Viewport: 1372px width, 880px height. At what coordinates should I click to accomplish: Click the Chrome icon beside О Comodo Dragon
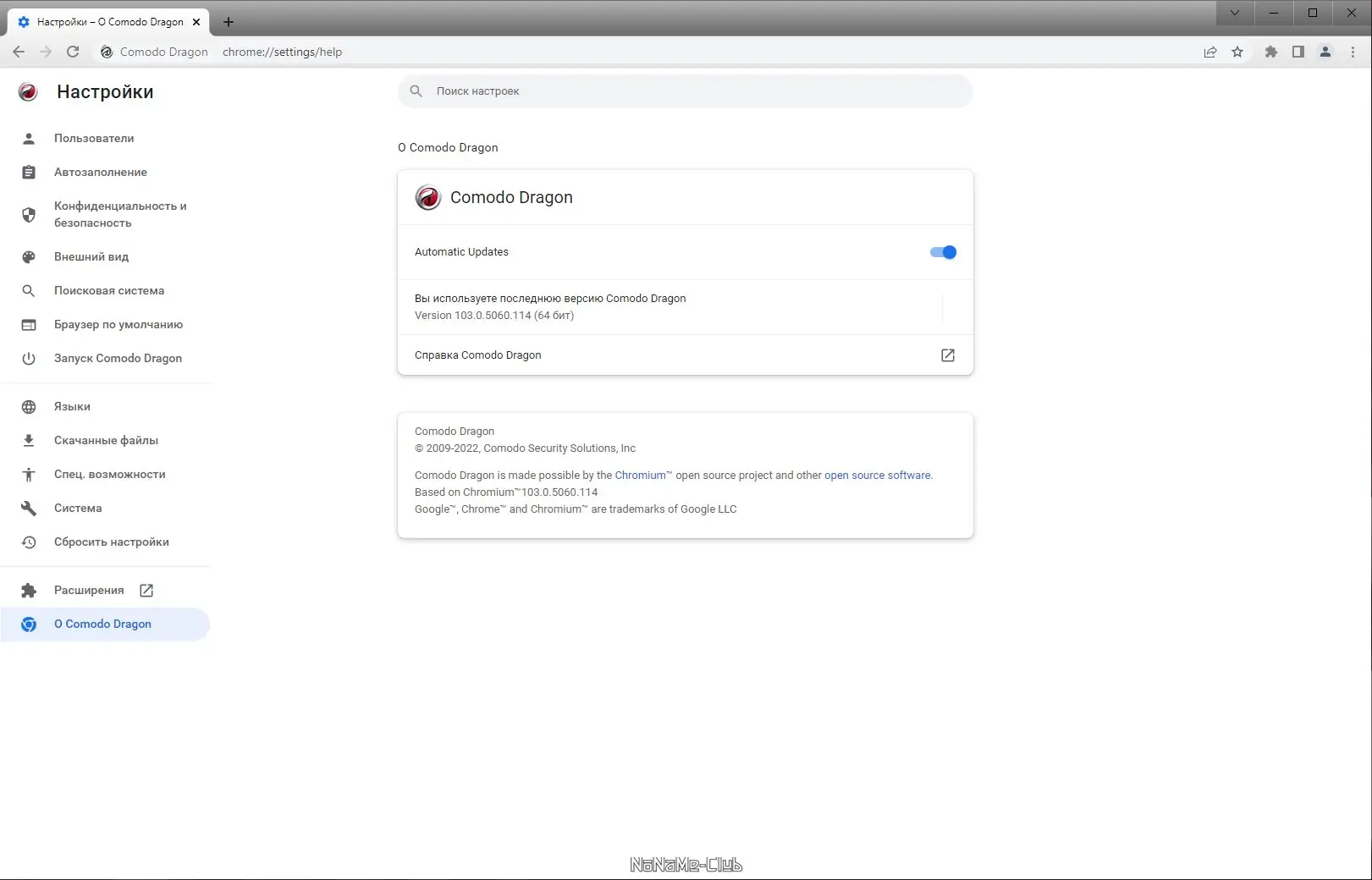click(29, 624)
